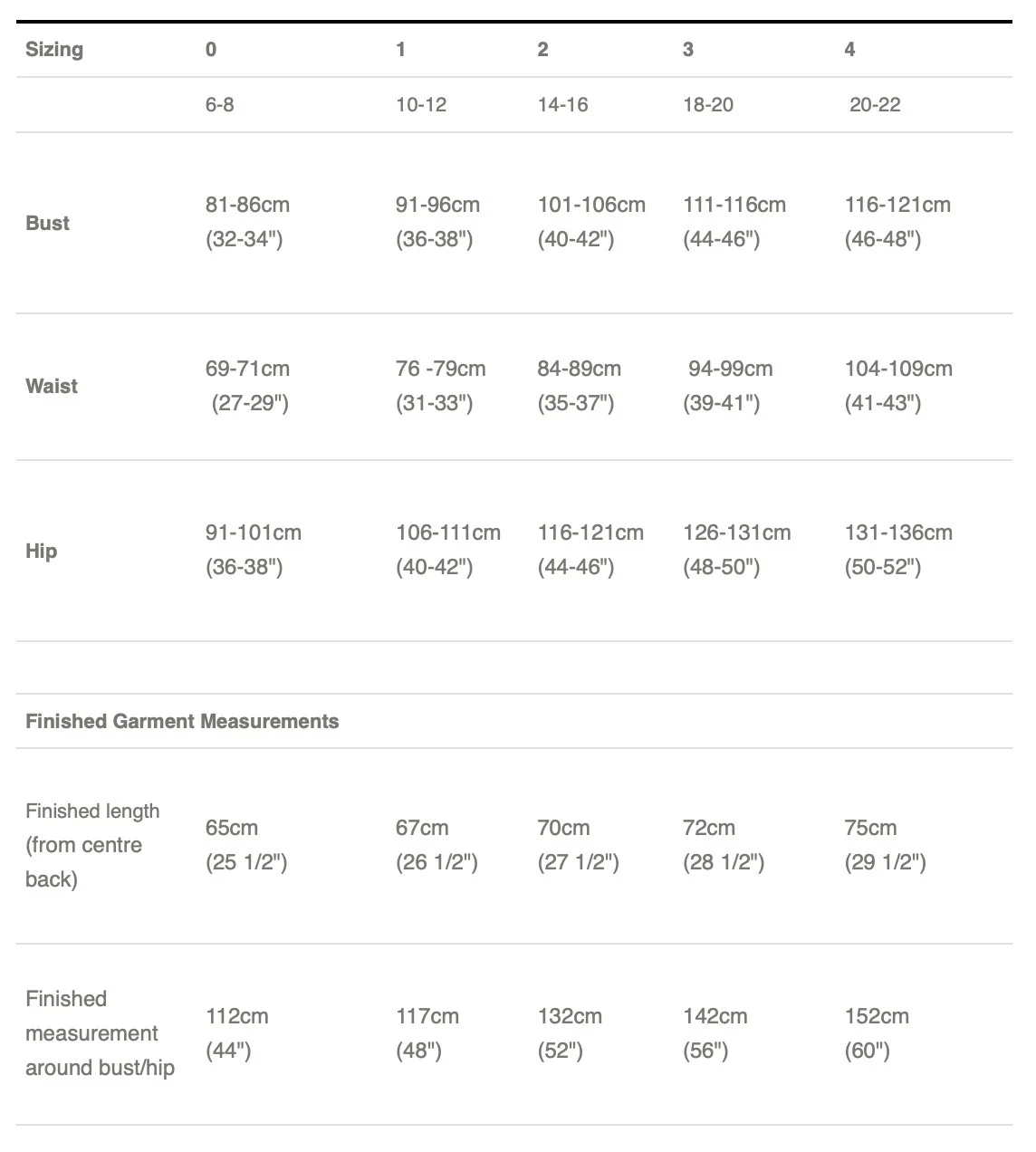Click the Finished Garment Measurements heading

182,722
